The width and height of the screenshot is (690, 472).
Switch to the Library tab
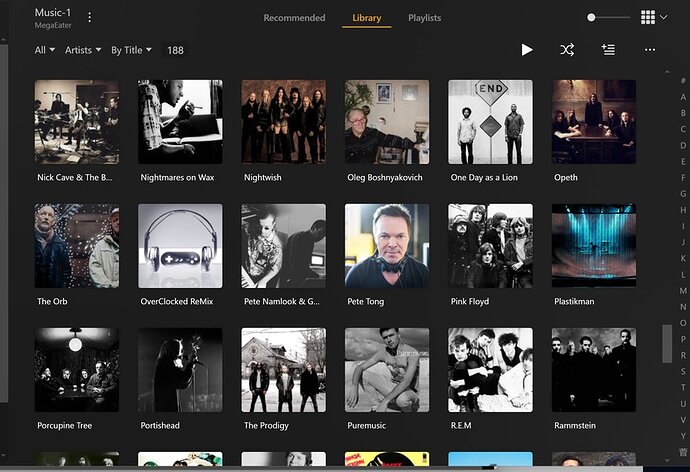tap(367, 18)
